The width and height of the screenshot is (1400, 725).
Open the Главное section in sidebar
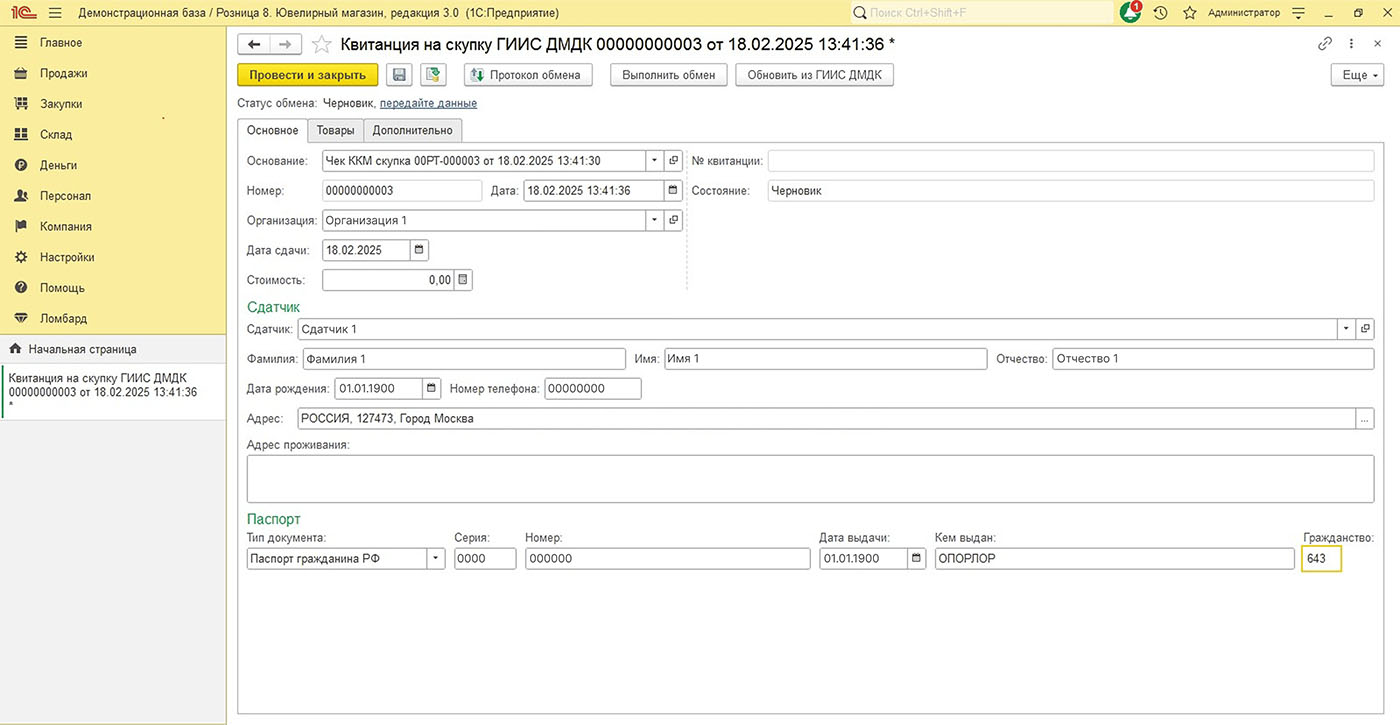[x=113, y=43]
